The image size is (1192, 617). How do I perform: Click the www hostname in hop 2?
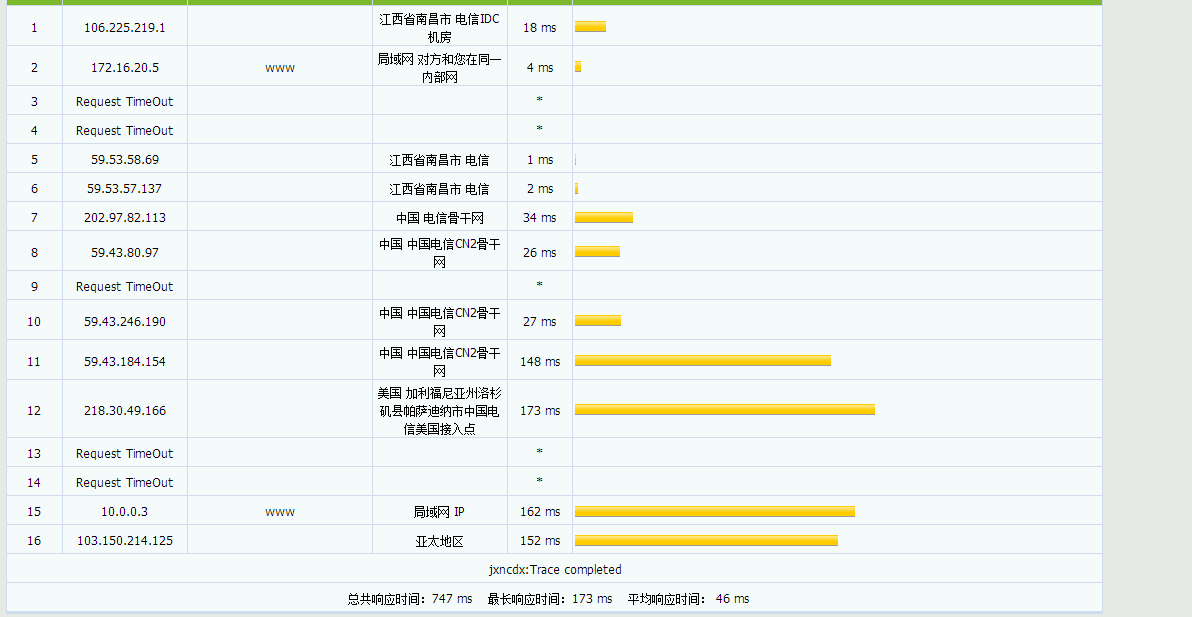pos(280,68)
